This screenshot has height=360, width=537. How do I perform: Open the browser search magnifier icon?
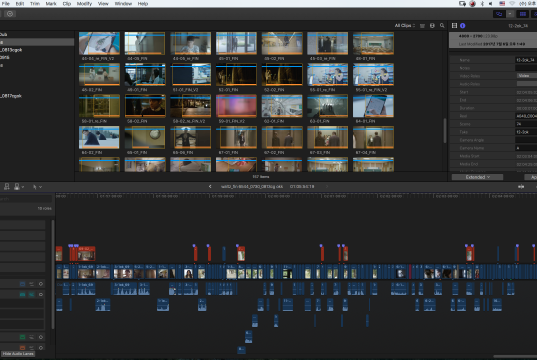click(442, 25)
